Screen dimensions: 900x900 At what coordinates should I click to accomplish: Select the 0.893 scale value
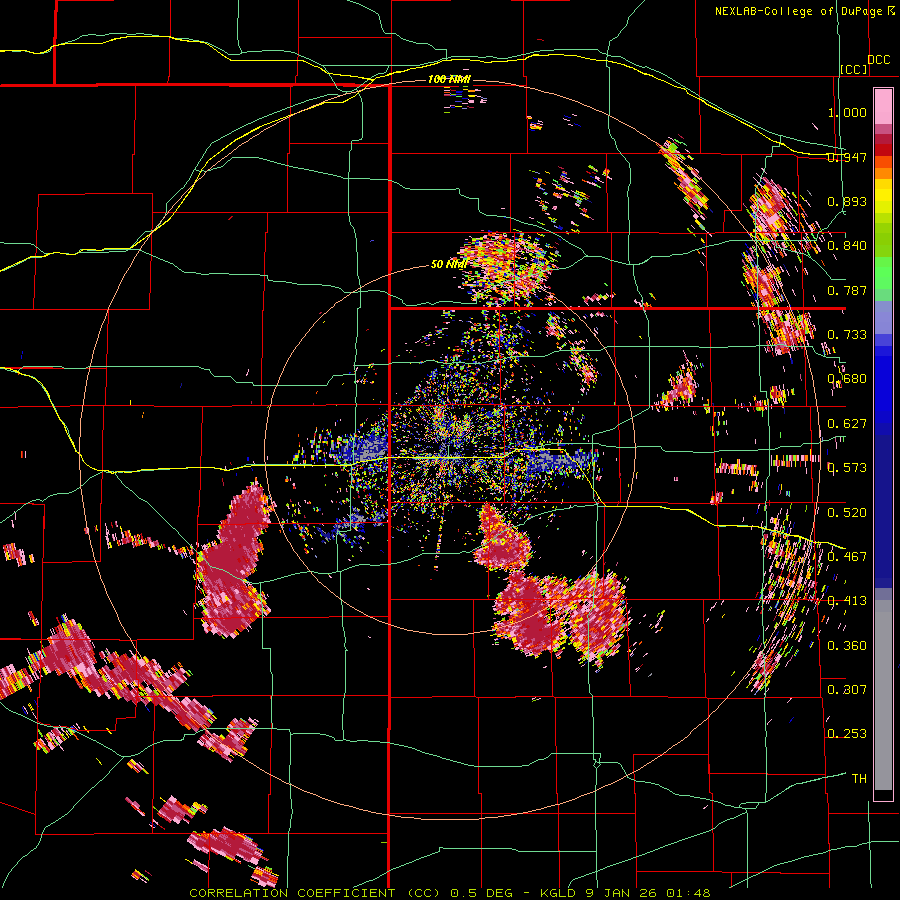click(847, 201)
